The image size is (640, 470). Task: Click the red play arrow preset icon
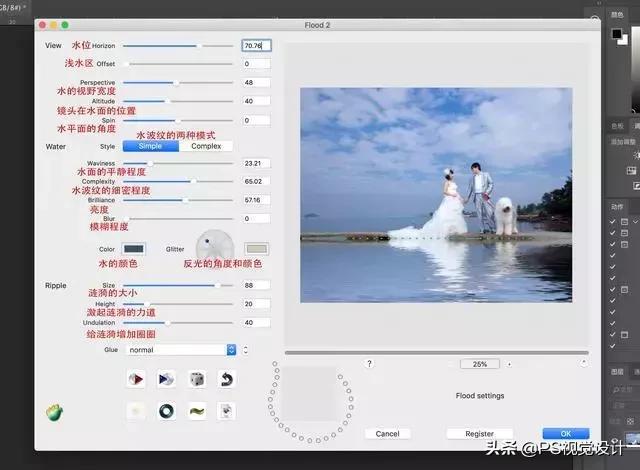click(136, 379)
